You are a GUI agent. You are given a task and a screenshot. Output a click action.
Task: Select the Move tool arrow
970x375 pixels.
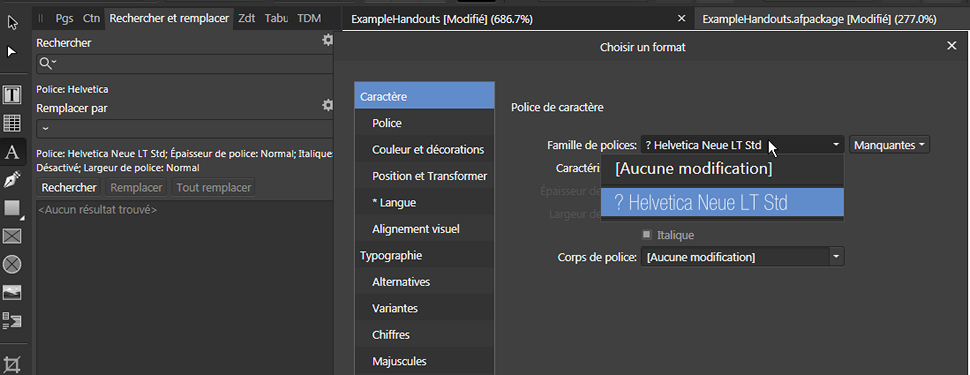pyautogui.click(x=12, y=24)
